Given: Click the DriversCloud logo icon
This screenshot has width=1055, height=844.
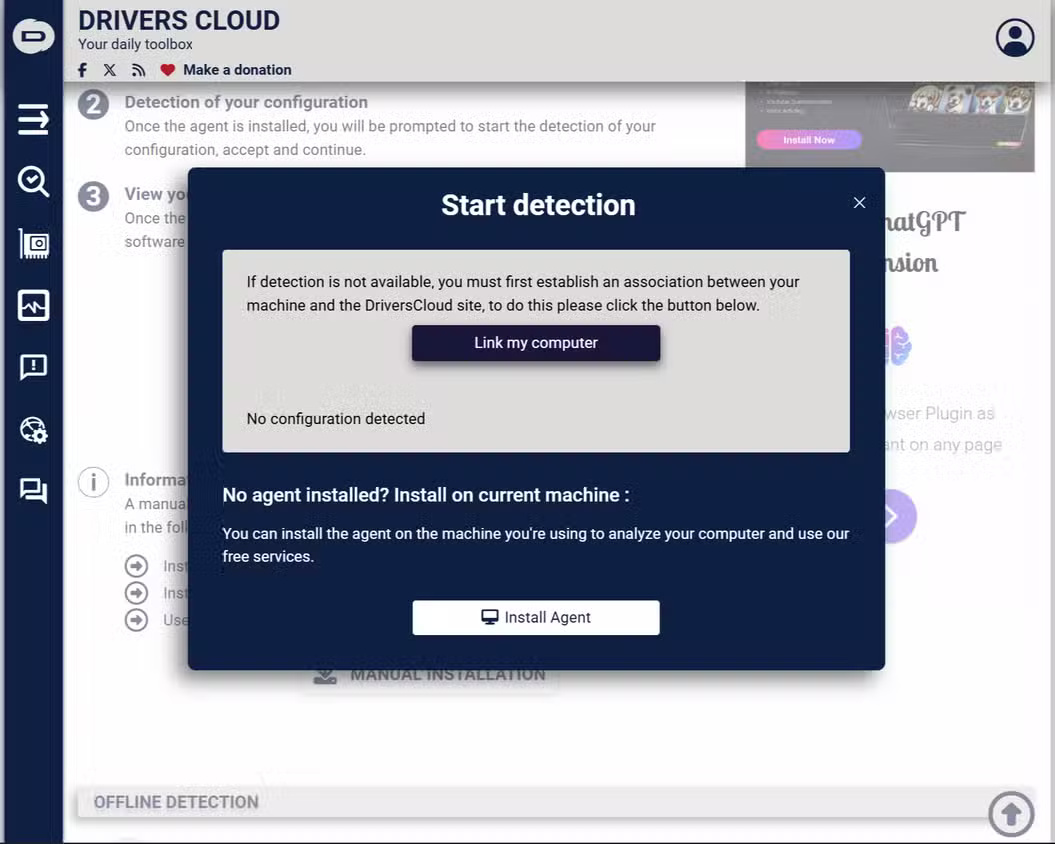Looking at the screenshot, I should 33,35.
